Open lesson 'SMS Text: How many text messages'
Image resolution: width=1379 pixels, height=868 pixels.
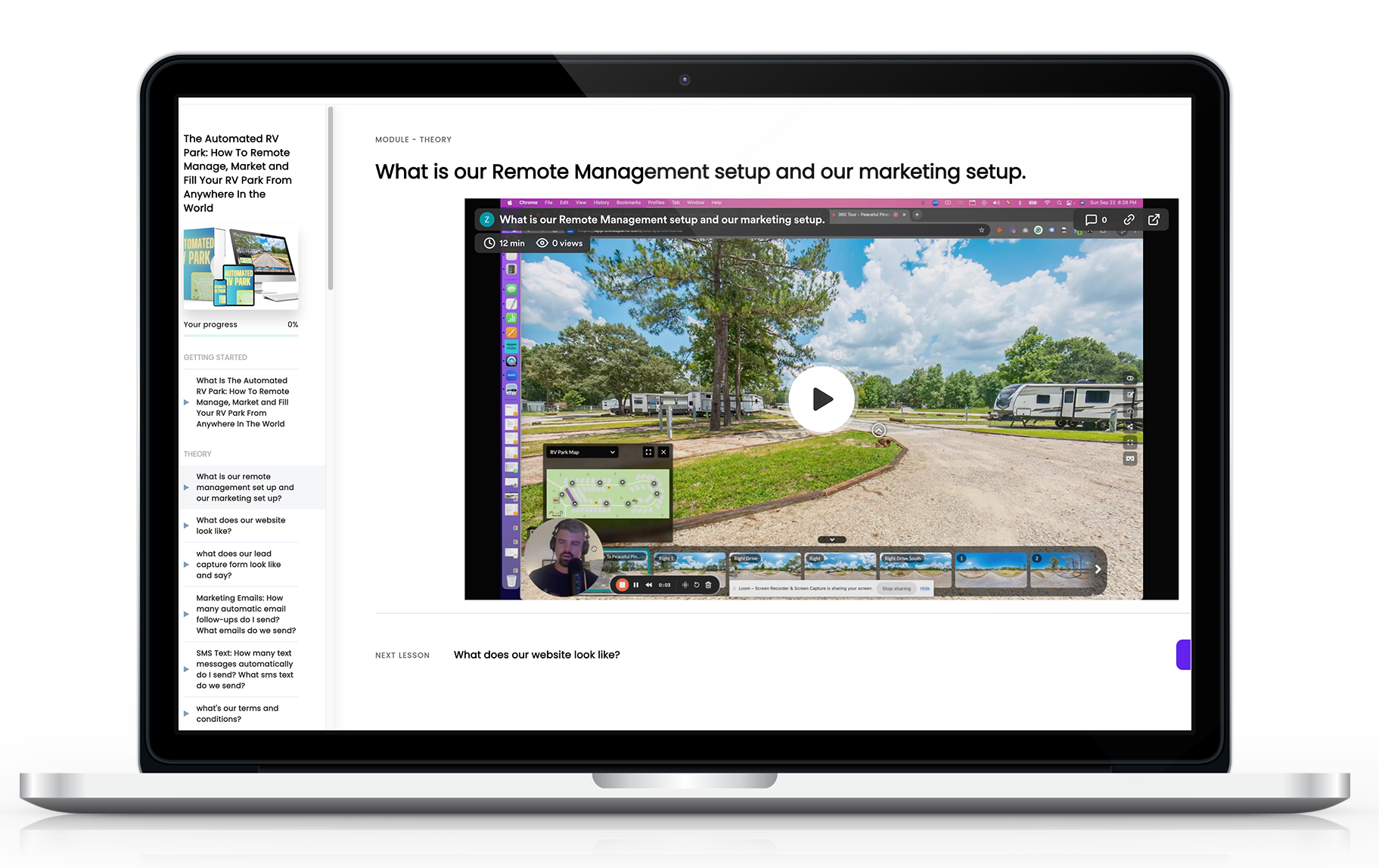[241, 669]
